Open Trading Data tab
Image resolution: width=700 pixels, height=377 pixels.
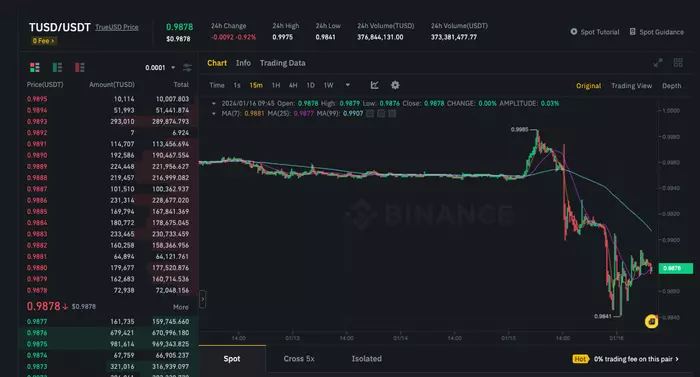point(283,63)
